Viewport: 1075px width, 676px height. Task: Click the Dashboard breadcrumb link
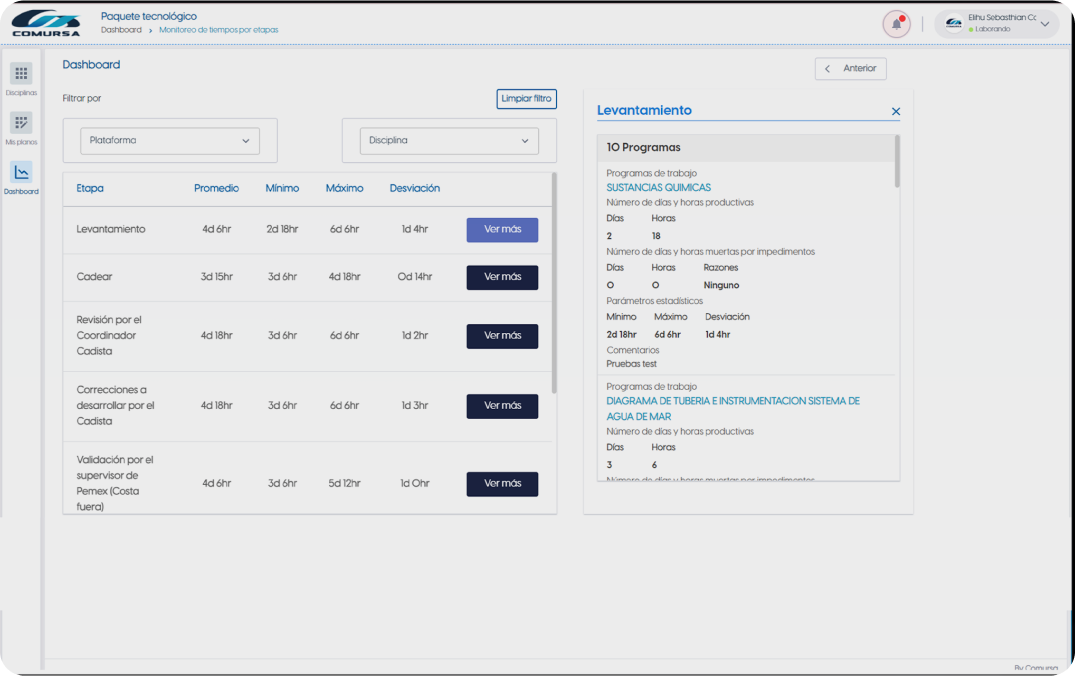tap(121, 30)
